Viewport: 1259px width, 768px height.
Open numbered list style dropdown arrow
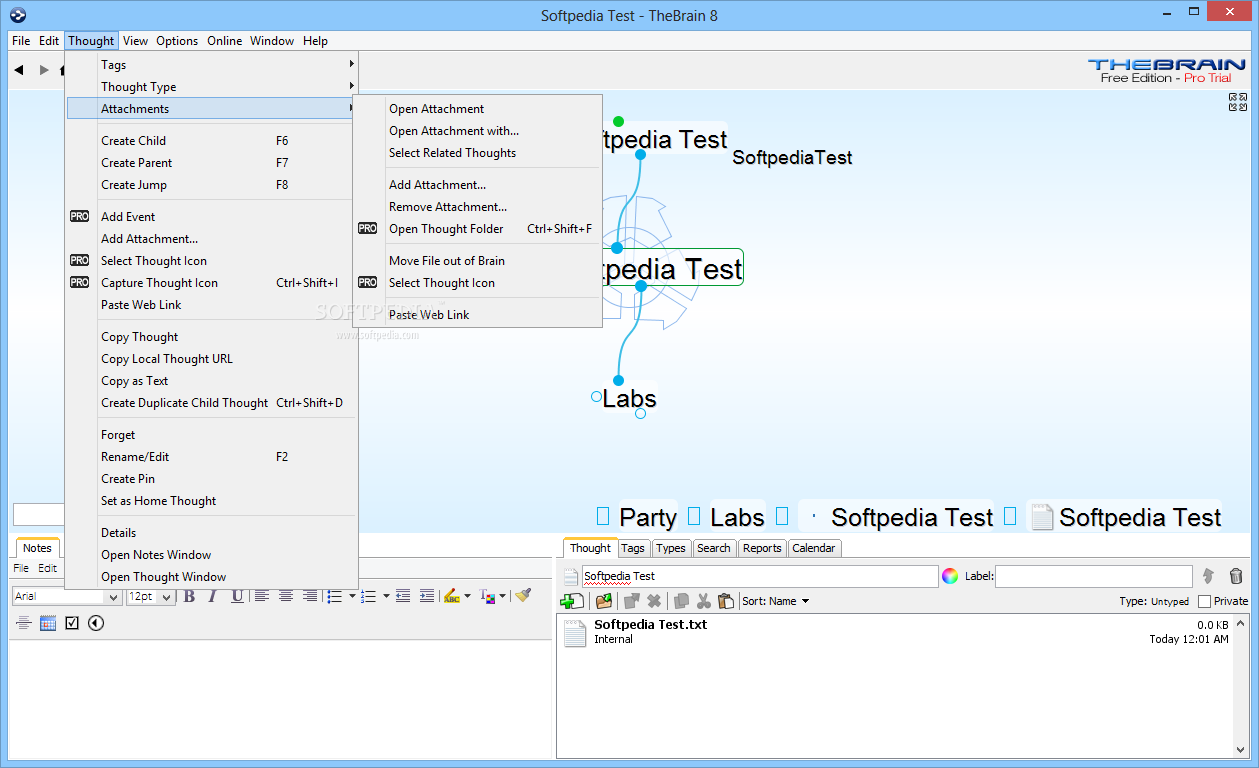[x=386, y=597]
